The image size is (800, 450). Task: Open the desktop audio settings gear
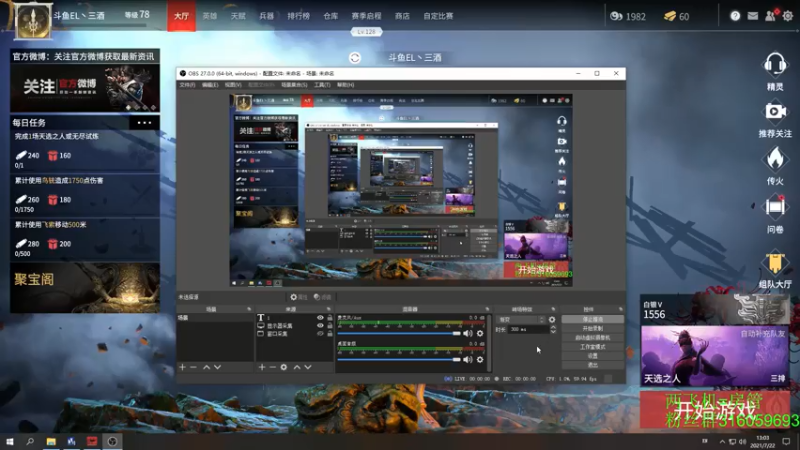click(480, 360)
